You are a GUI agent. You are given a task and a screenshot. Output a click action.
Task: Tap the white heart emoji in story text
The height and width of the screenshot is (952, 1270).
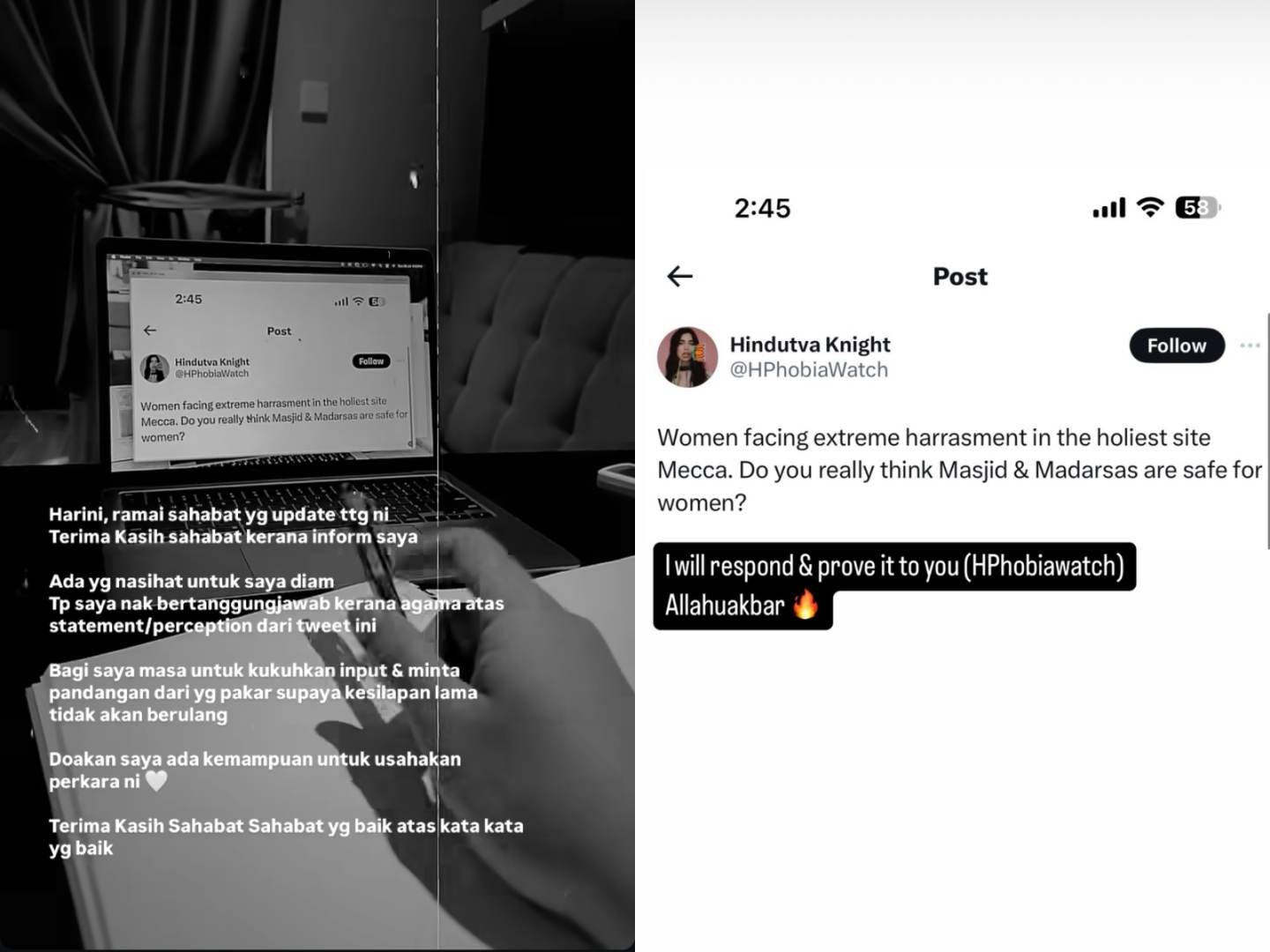point(156,781)
